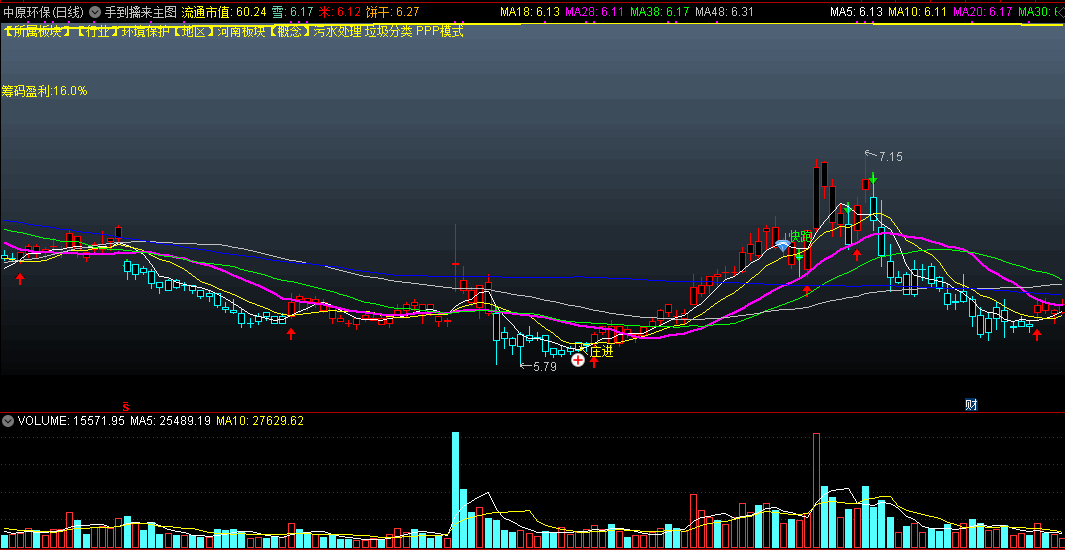
Task: Click the 中原环保(日线) stock title
Action: 45,12
